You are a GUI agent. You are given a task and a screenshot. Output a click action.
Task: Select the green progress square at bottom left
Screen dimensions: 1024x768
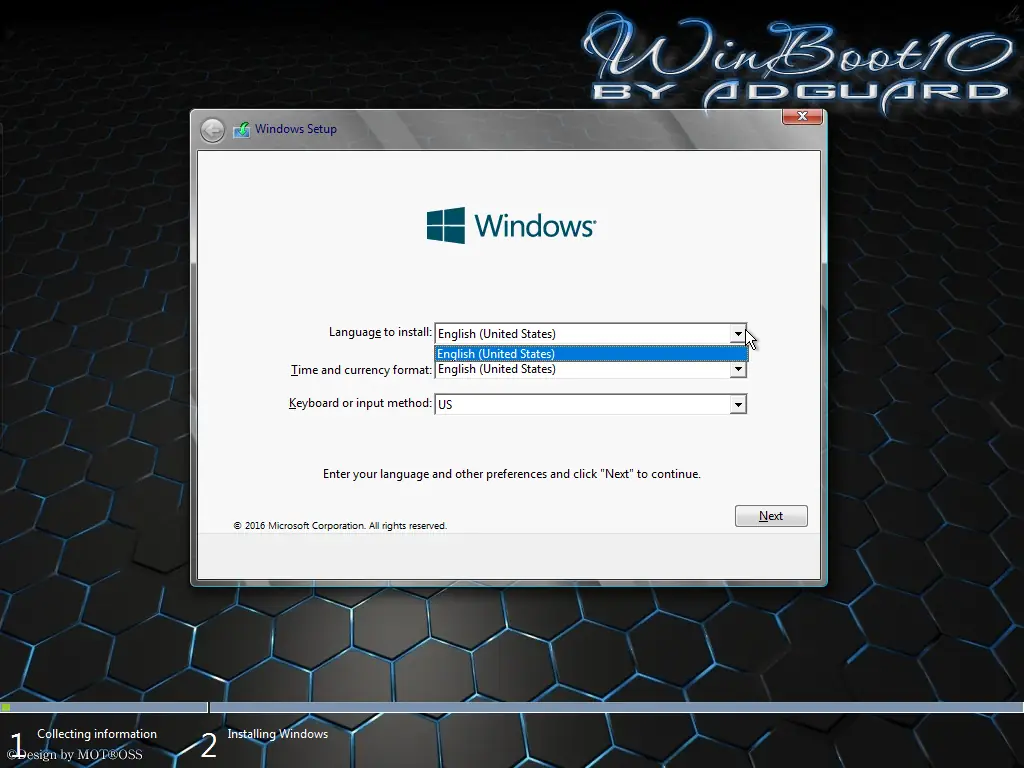coord(8,709)
